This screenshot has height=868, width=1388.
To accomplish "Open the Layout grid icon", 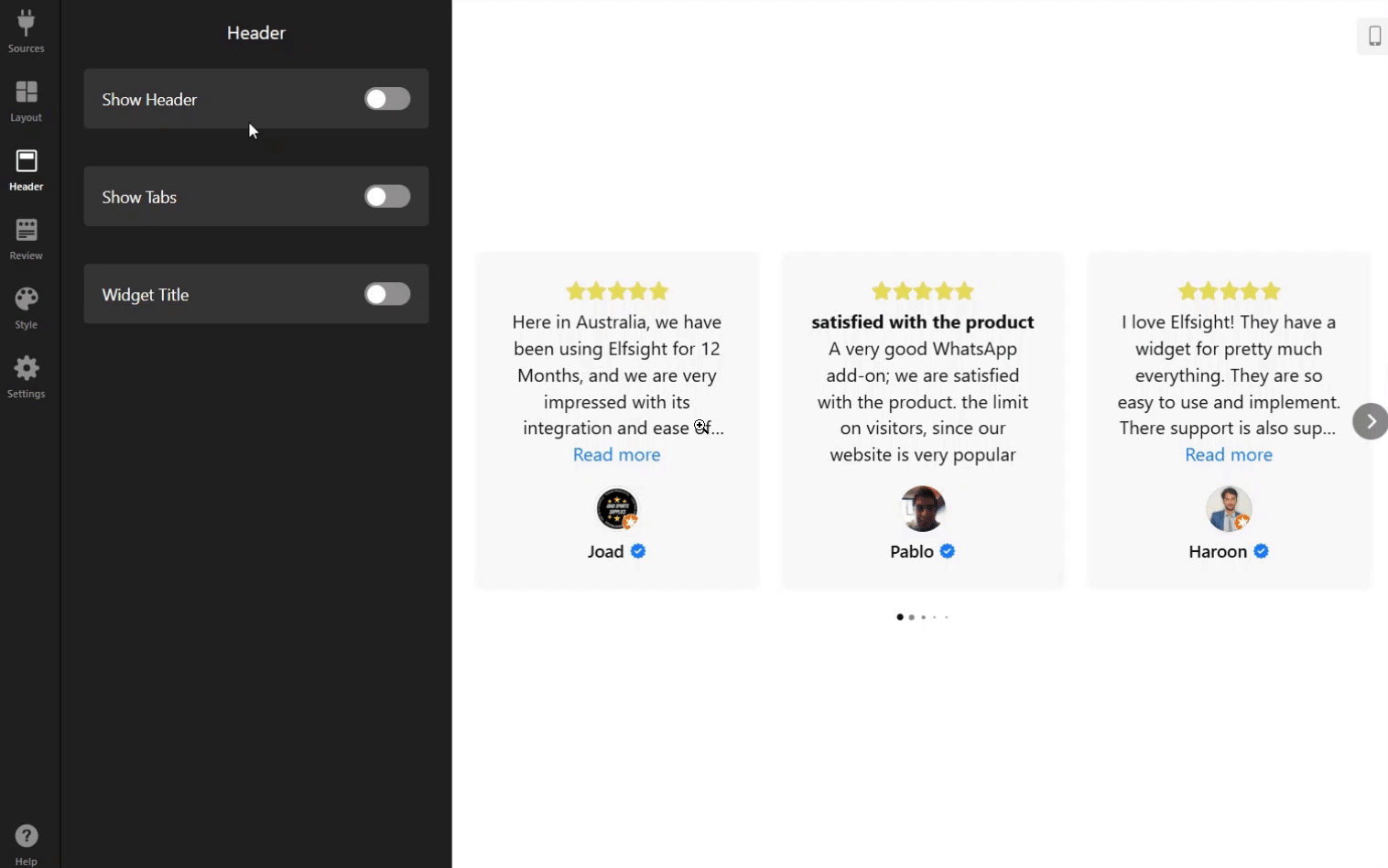I will (26, 93).
